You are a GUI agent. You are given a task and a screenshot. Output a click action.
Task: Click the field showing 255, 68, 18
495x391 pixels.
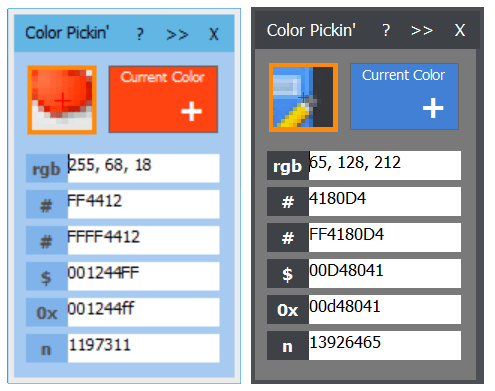(x=144, y=168)
